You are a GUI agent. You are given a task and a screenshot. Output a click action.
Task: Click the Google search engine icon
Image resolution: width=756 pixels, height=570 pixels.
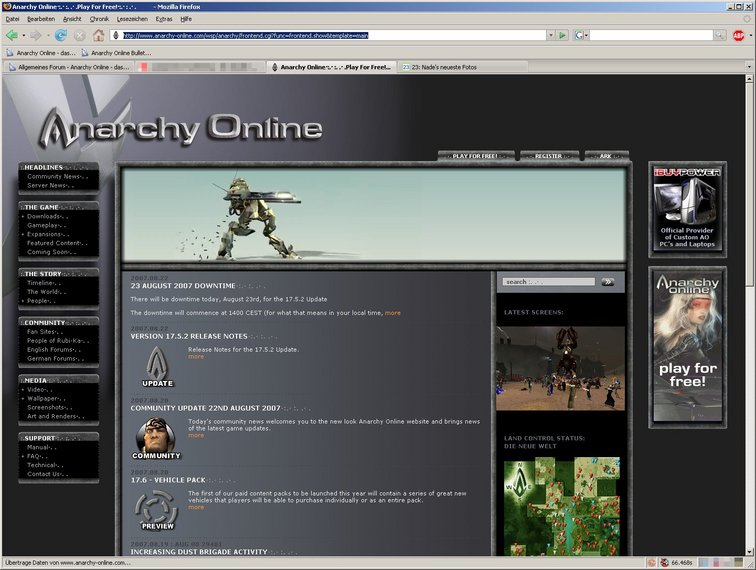(579, 35)
